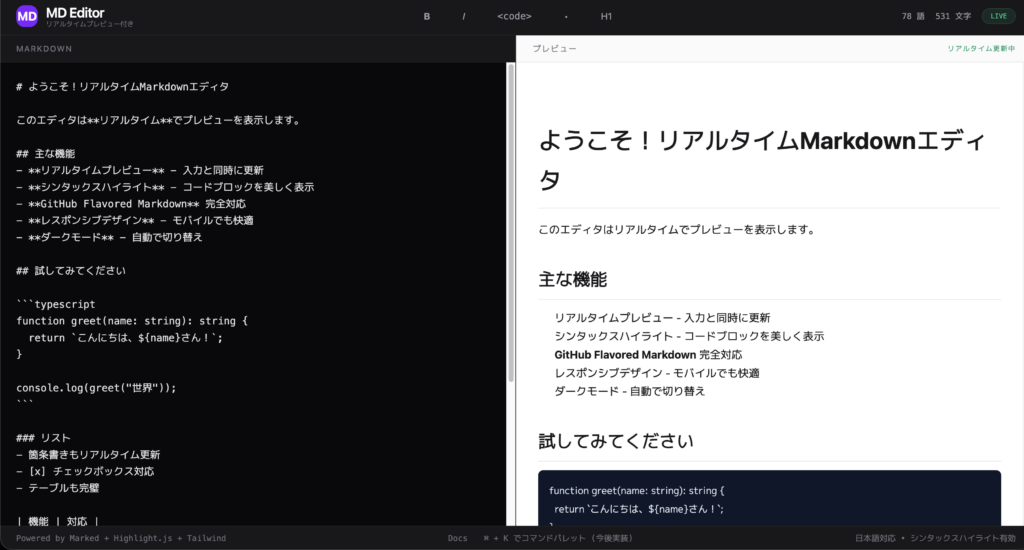Click the リアルタイム更新中 status label
The height and width of the screenshot is (550, 1024).
[981, 49]
